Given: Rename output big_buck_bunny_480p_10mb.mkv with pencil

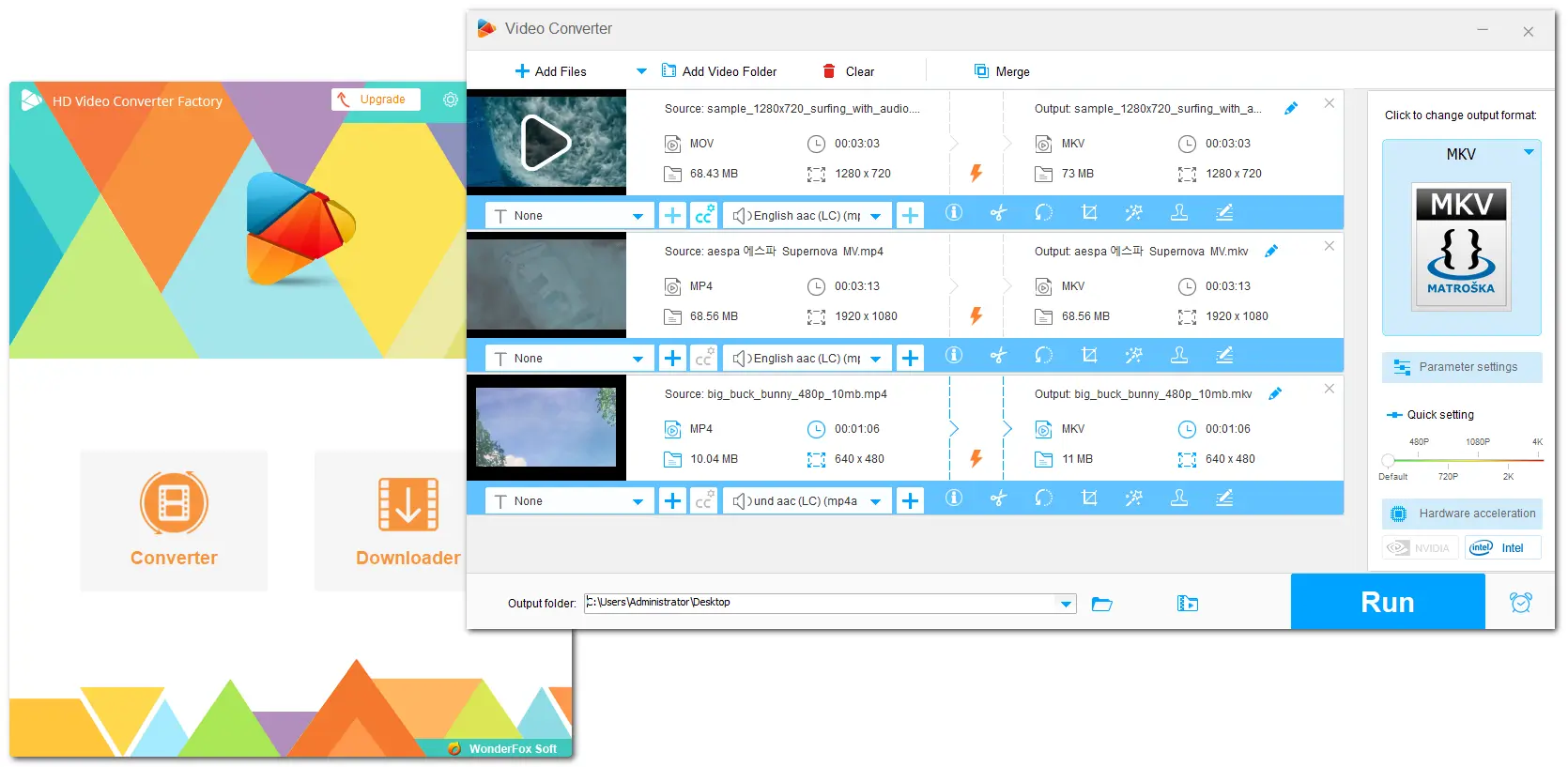Looking at the screenshot, I should (x=1275, y=394).
